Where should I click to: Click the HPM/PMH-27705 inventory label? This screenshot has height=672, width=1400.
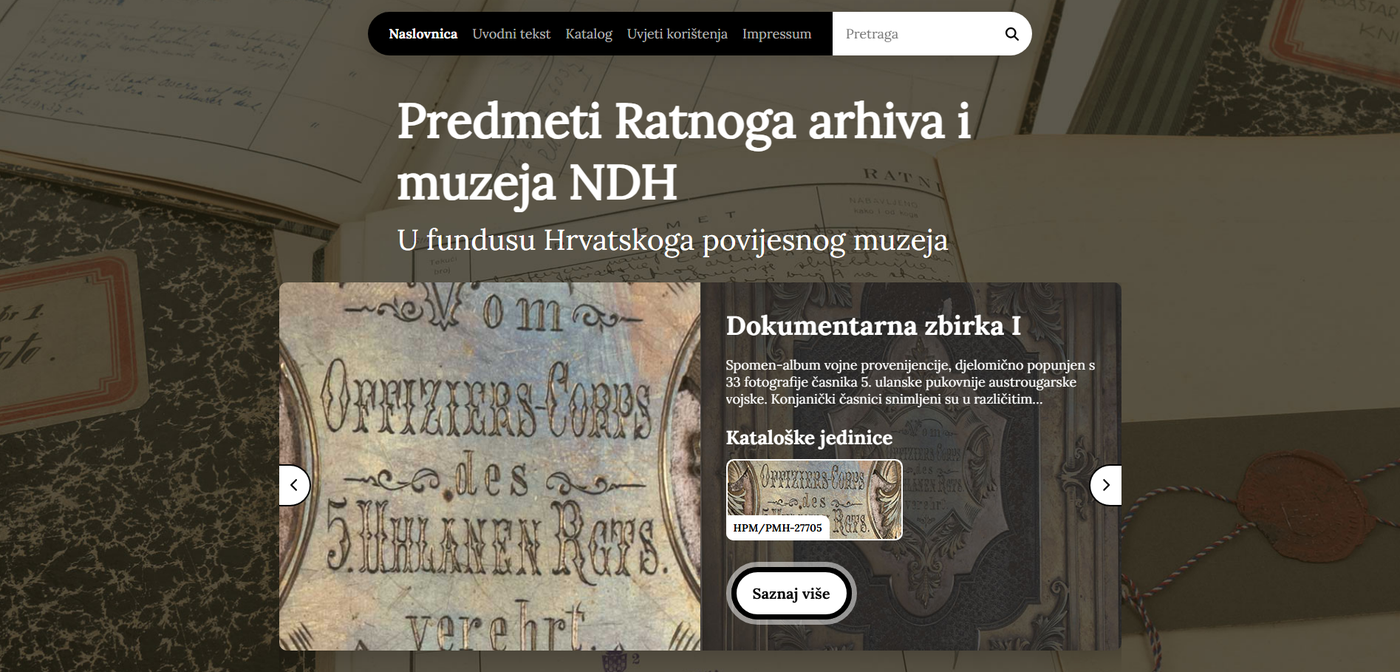(x=777, y=527)
